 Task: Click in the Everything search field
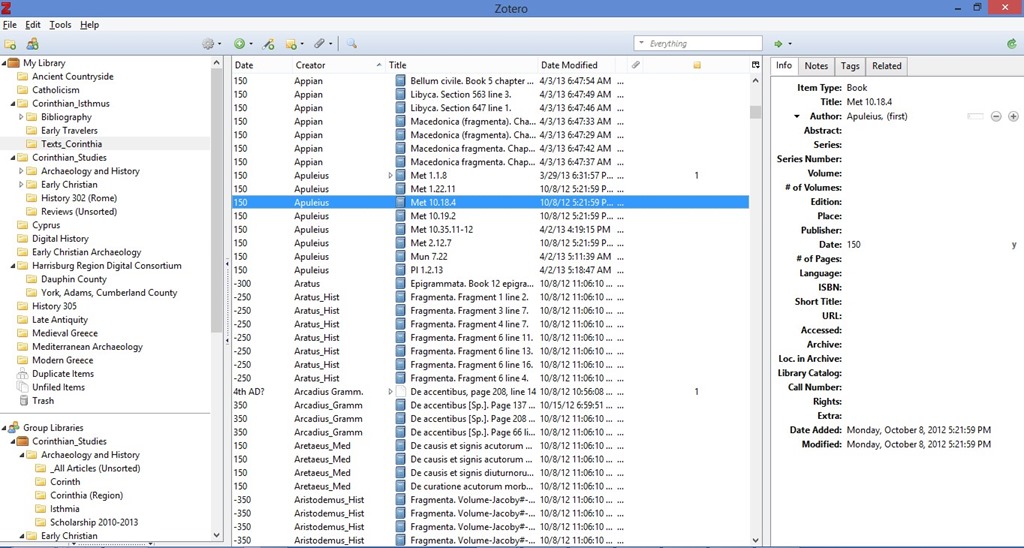click(x=700, y=44)
